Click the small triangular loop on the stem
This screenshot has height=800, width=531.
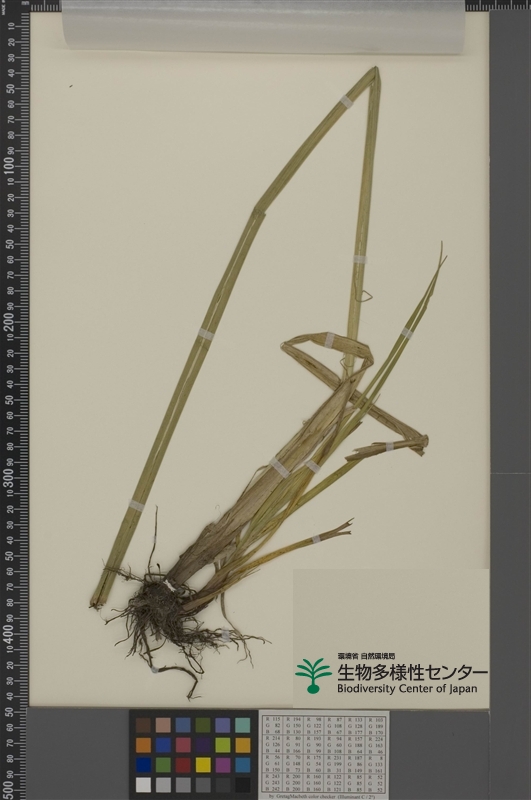(x=364, y=296)
